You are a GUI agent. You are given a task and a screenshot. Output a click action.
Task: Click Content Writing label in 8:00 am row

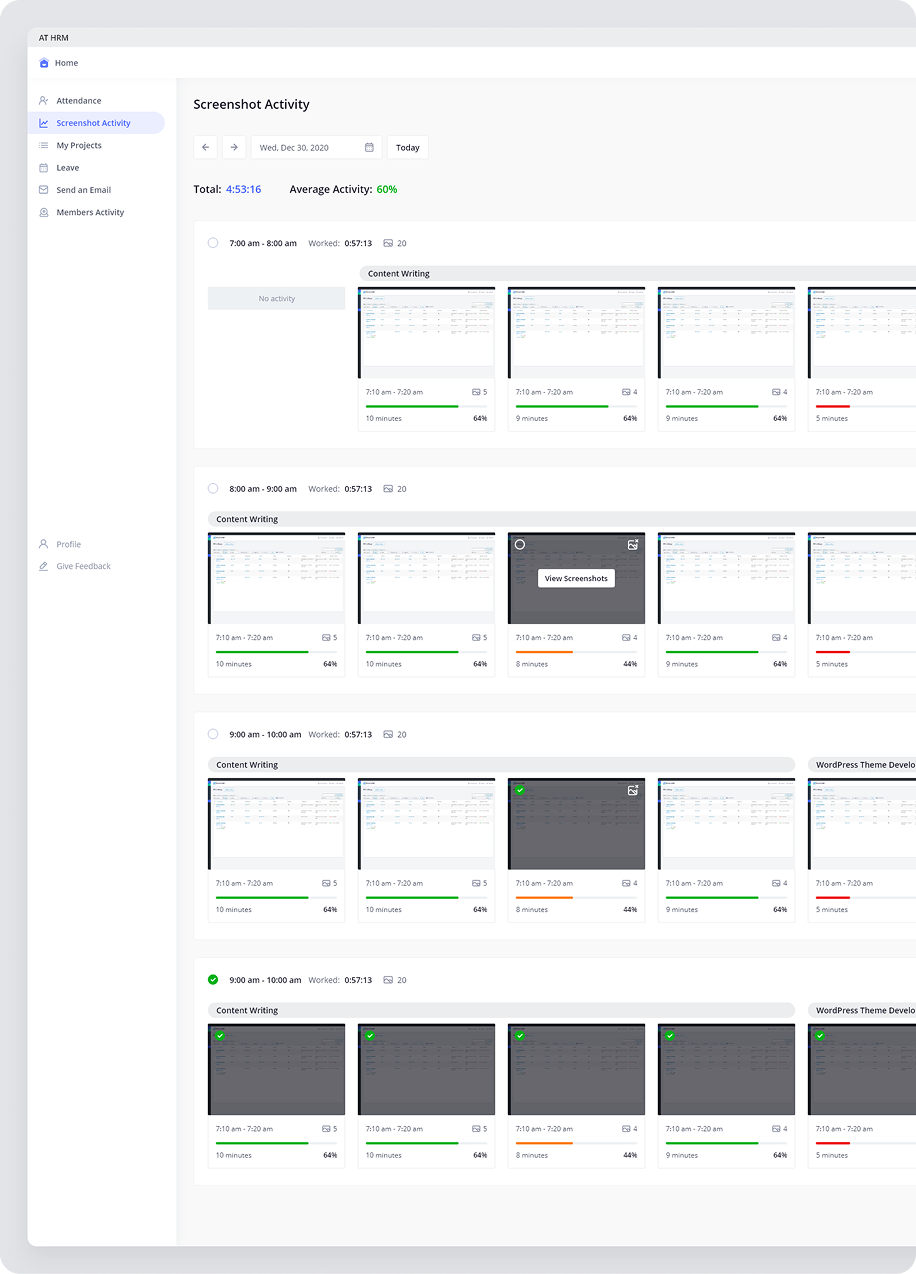point(247,519)
